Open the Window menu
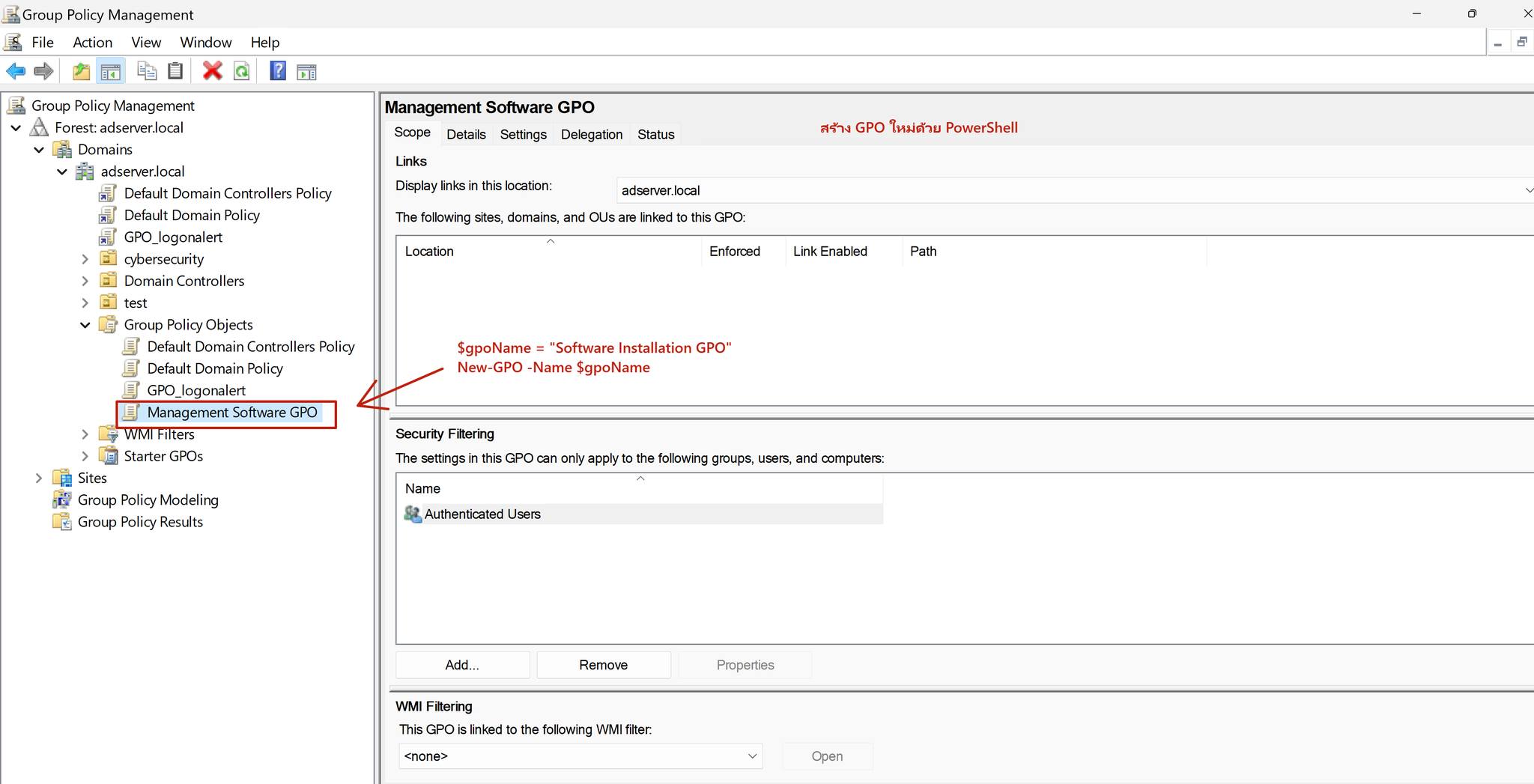 [206, 43]
